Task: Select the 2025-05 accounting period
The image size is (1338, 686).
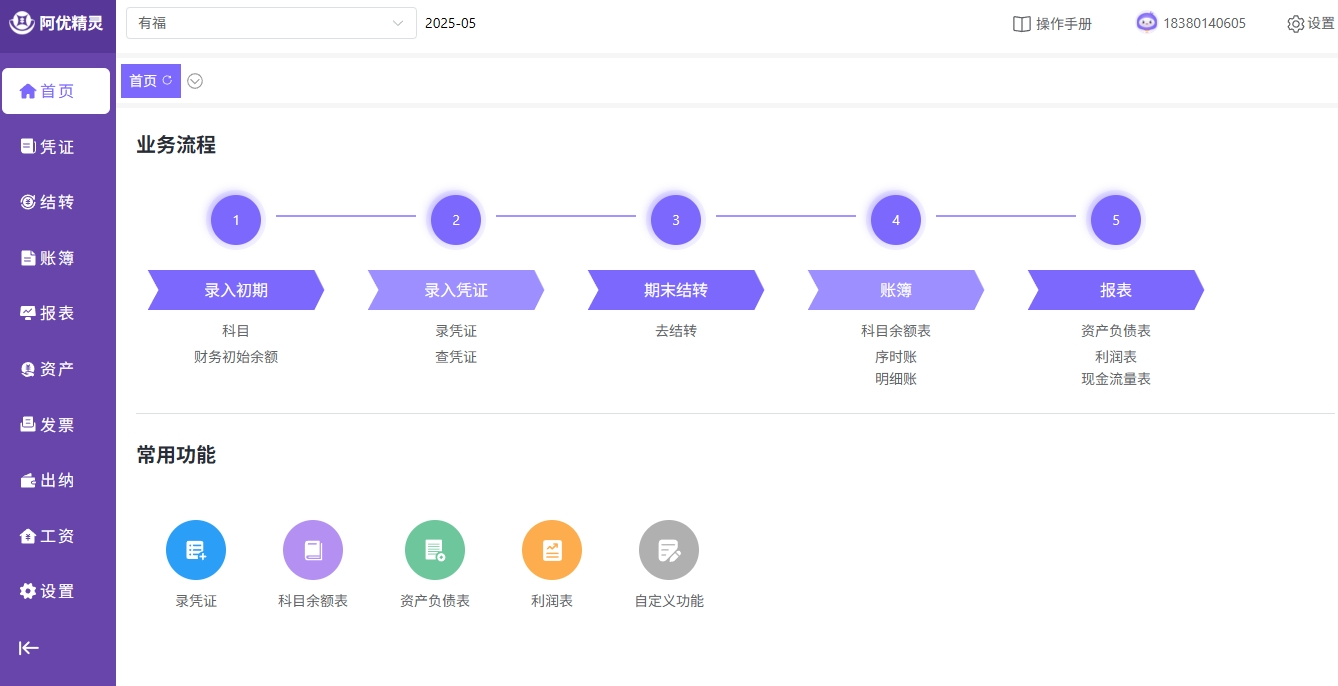Action: (451, 23)
